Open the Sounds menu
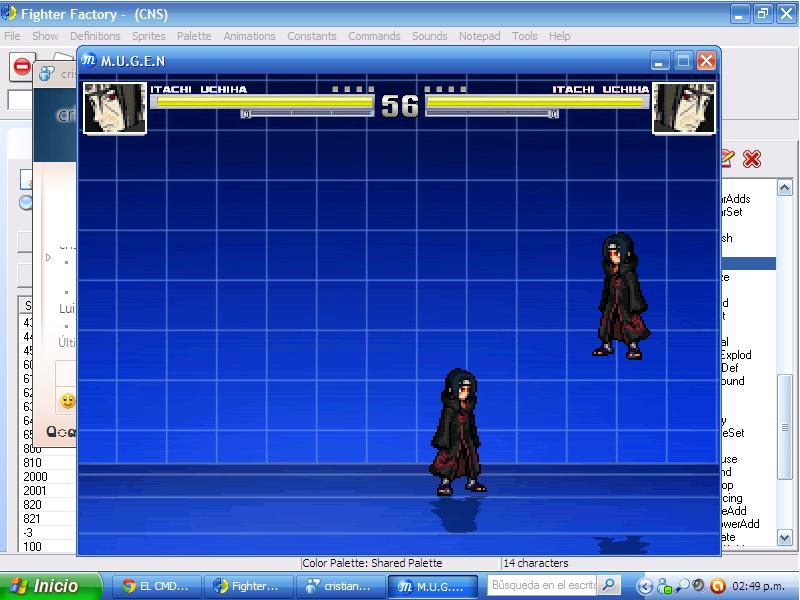This screenshot has width=800, height=600. coord(430,36)
